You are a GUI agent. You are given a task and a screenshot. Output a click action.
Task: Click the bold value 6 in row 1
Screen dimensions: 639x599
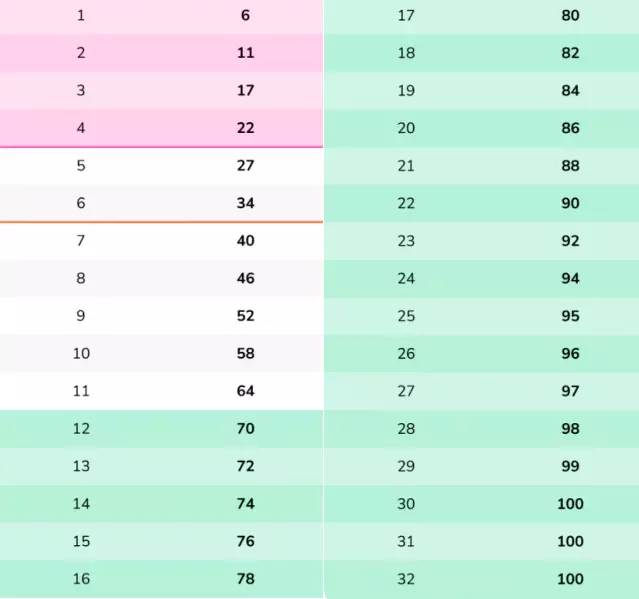pos(245,16)
